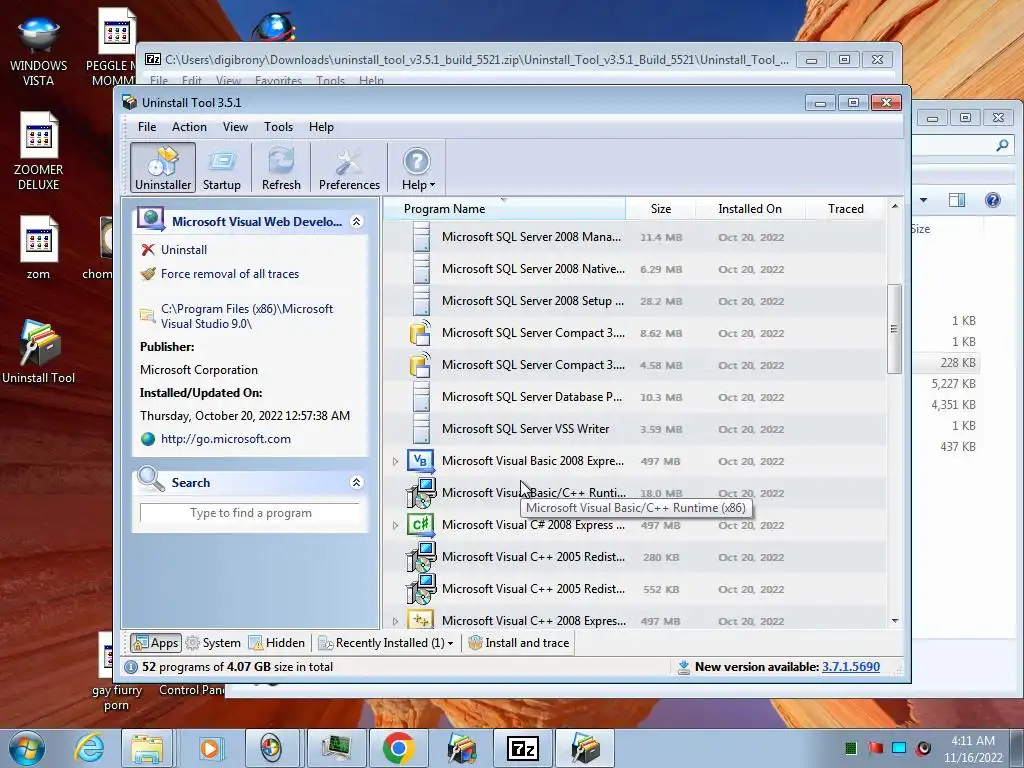Viewport: 1024px width, 768px height.
Task: Select Microsoft SQL Server VSS Writer row
Action: (635, 429)
